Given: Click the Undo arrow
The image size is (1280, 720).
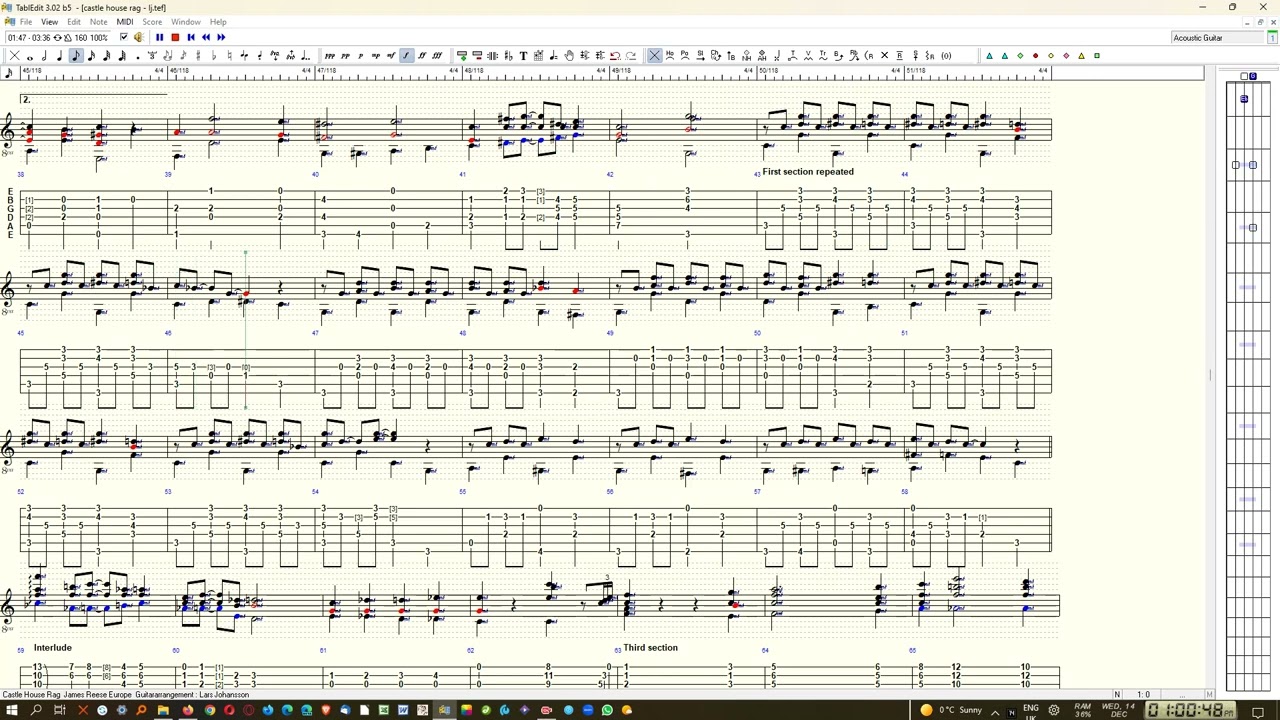Looking at the screenshot, I should [615, 56].
